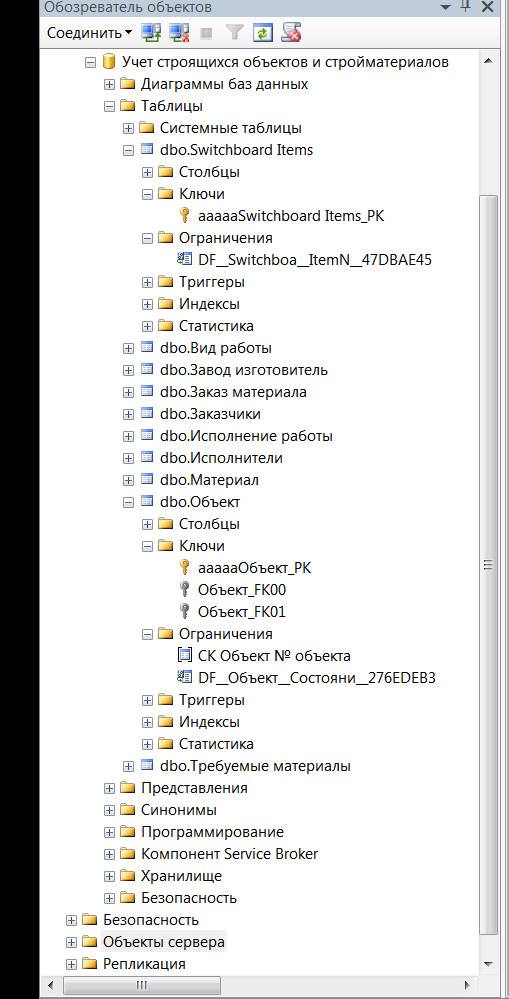Click vertical scrollbar up arrow

pyautogui.click(x=488, y=62)
